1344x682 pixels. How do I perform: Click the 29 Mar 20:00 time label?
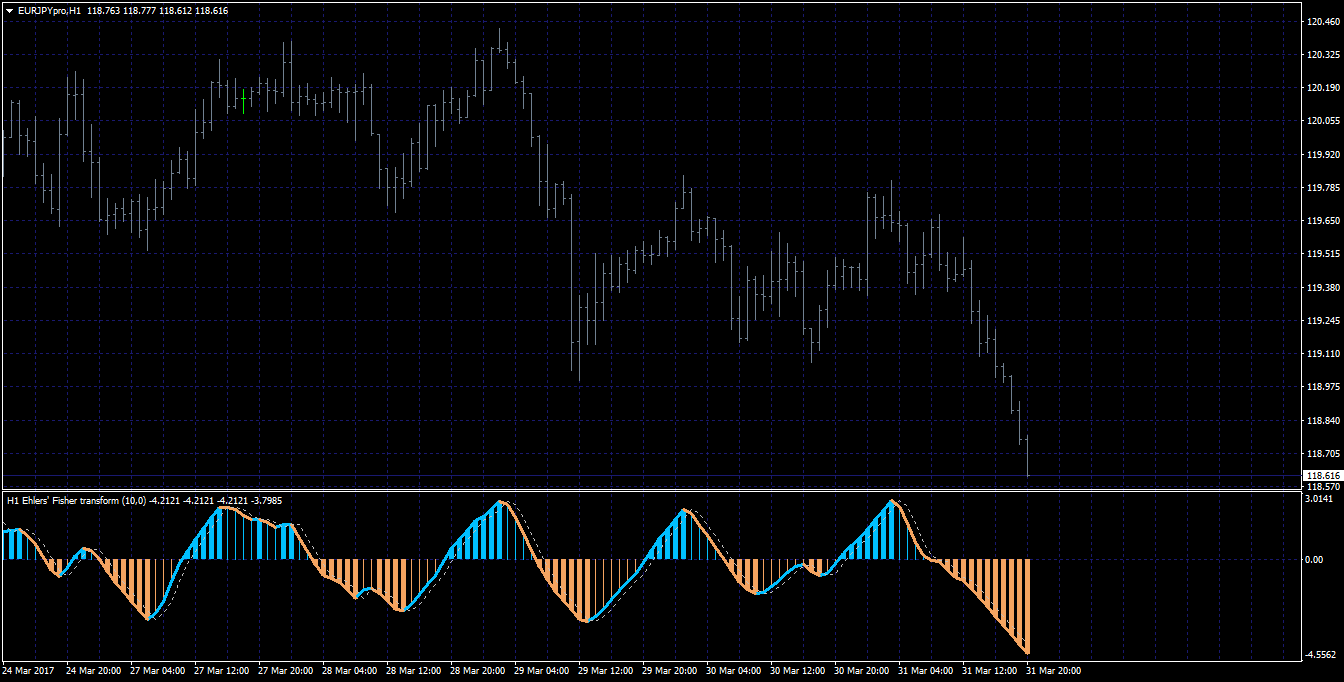[671, 671]
